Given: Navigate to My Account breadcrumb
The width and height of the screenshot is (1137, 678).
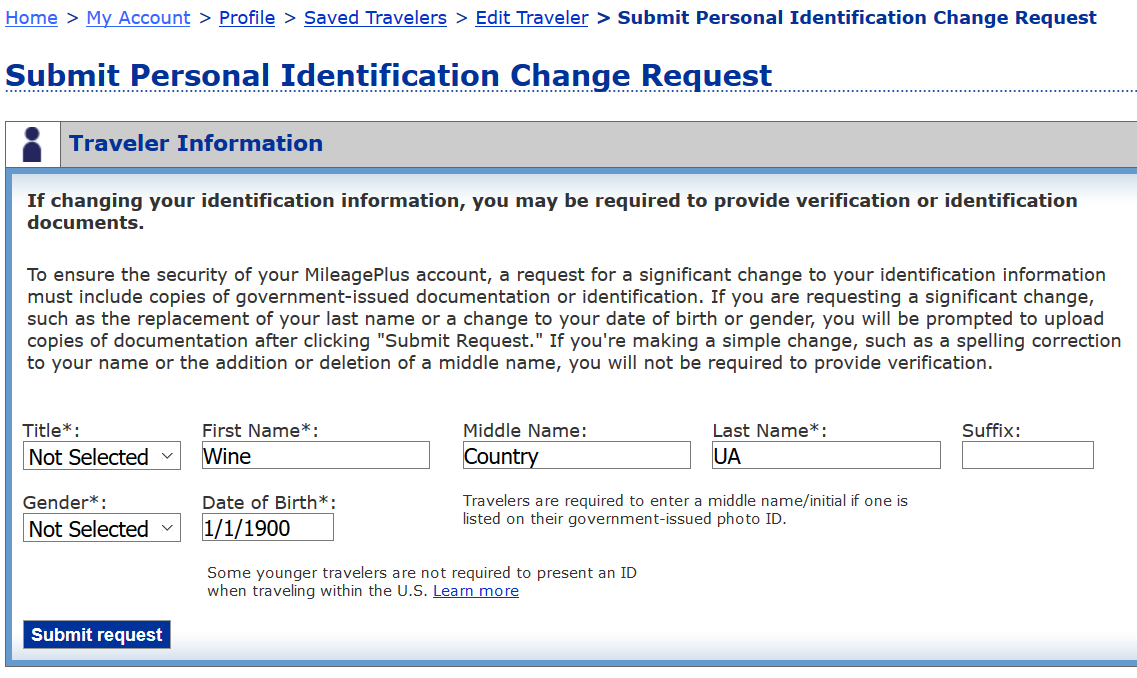Looking at the screenshot, I should pyautogui.click(x=138, y=18).
